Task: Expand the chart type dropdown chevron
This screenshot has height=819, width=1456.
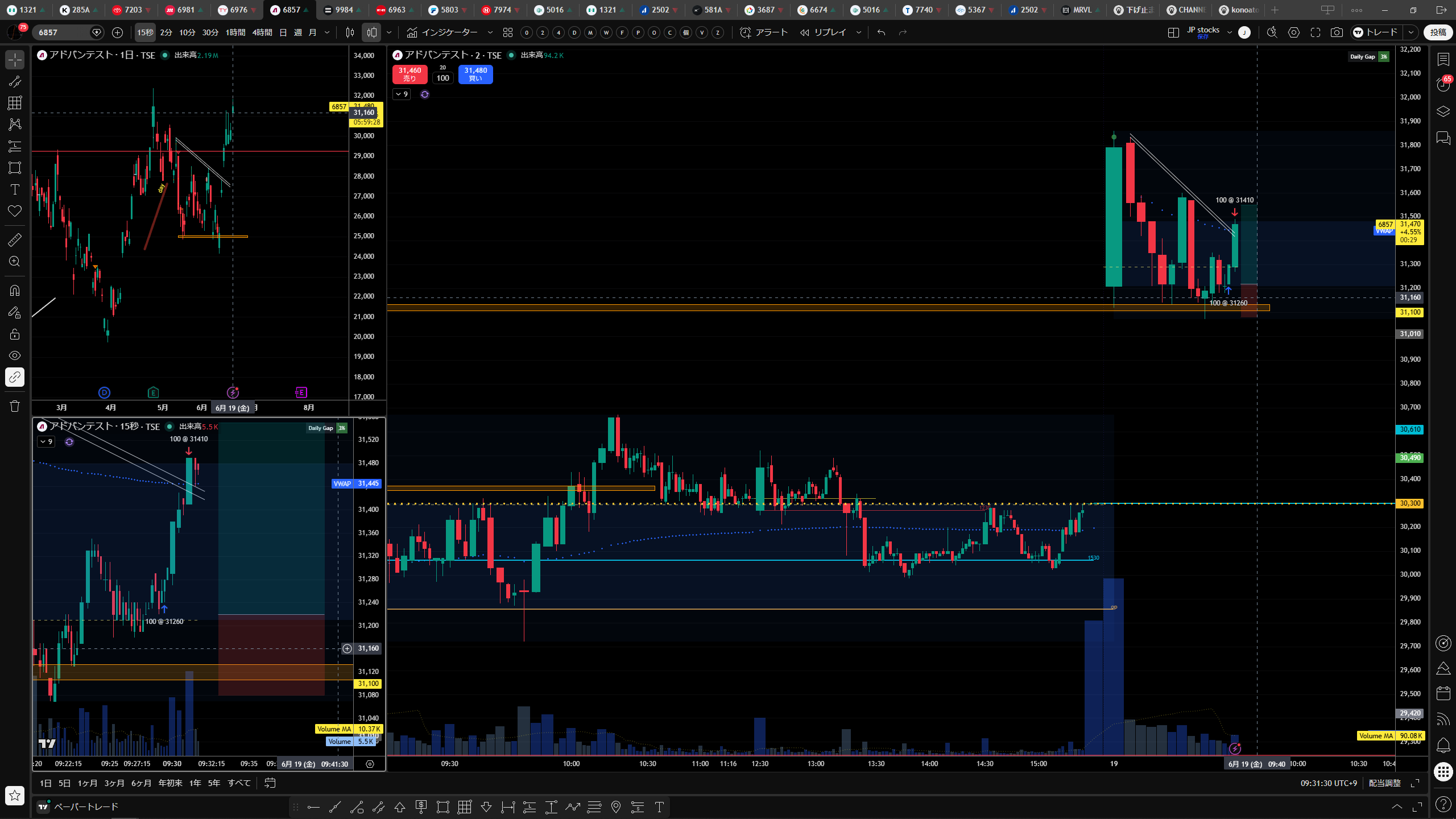Action: click(x=389, y=32)
